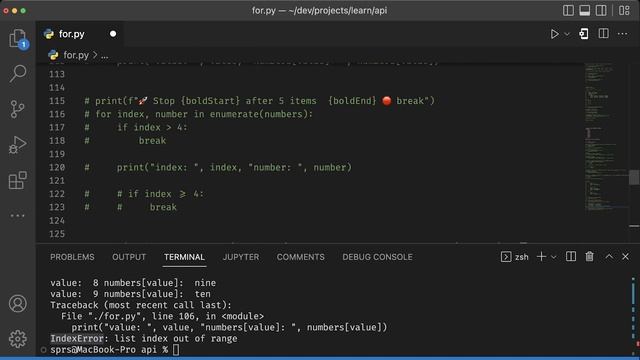This screenshot has width=640, height=360.
Task: Switch to the OUTPUT panel tab
Action: coord(129,257)
